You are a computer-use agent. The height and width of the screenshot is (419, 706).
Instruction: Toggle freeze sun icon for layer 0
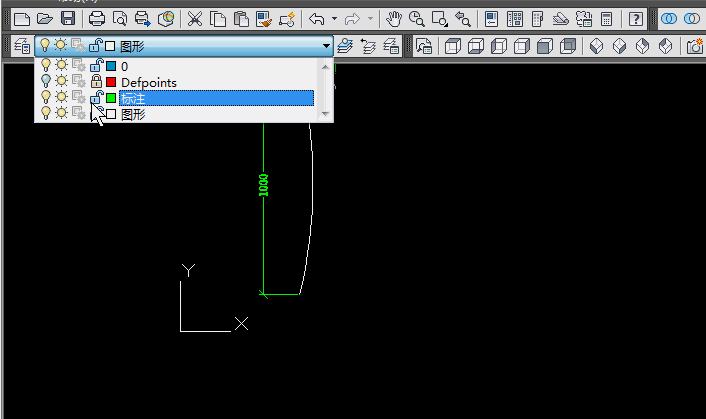tap(61, 66)
